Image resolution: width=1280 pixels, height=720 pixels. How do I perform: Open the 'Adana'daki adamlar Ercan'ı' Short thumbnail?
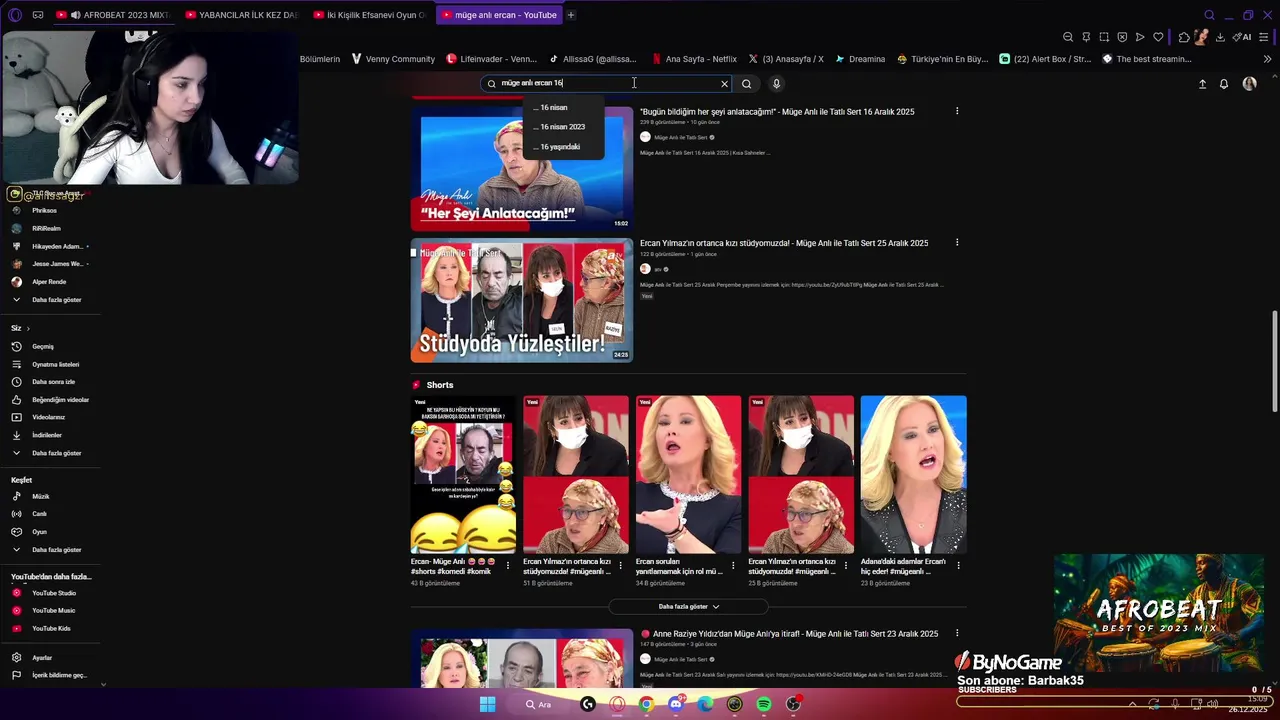click(914, 474)
